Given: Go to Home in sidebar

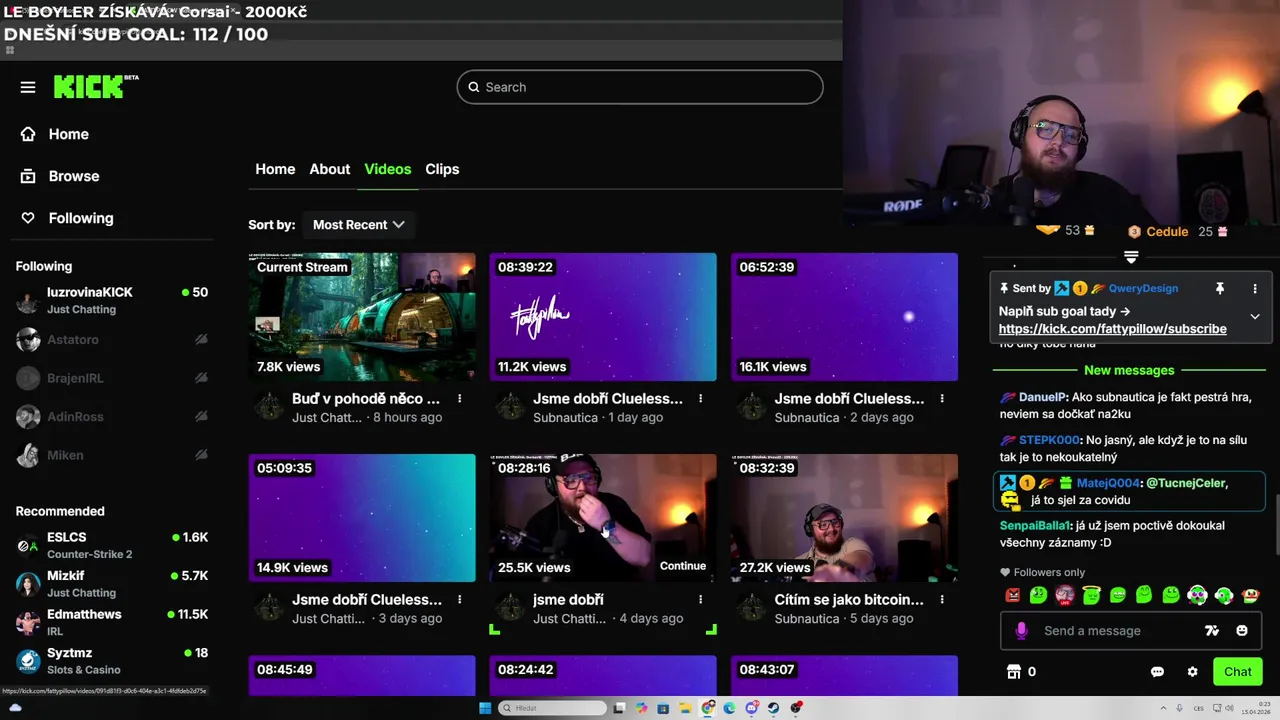Looking at the screenshot, I should 55,134.
